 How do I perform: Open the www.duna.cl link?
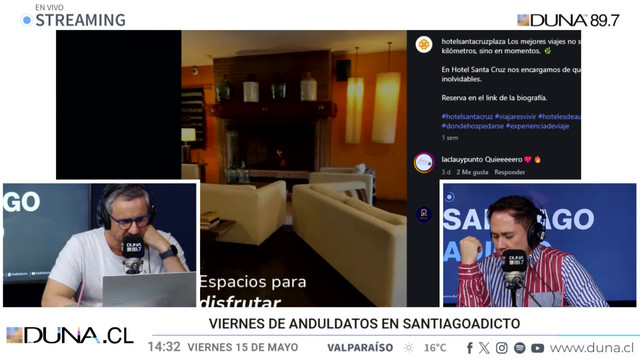click(592, 348)
